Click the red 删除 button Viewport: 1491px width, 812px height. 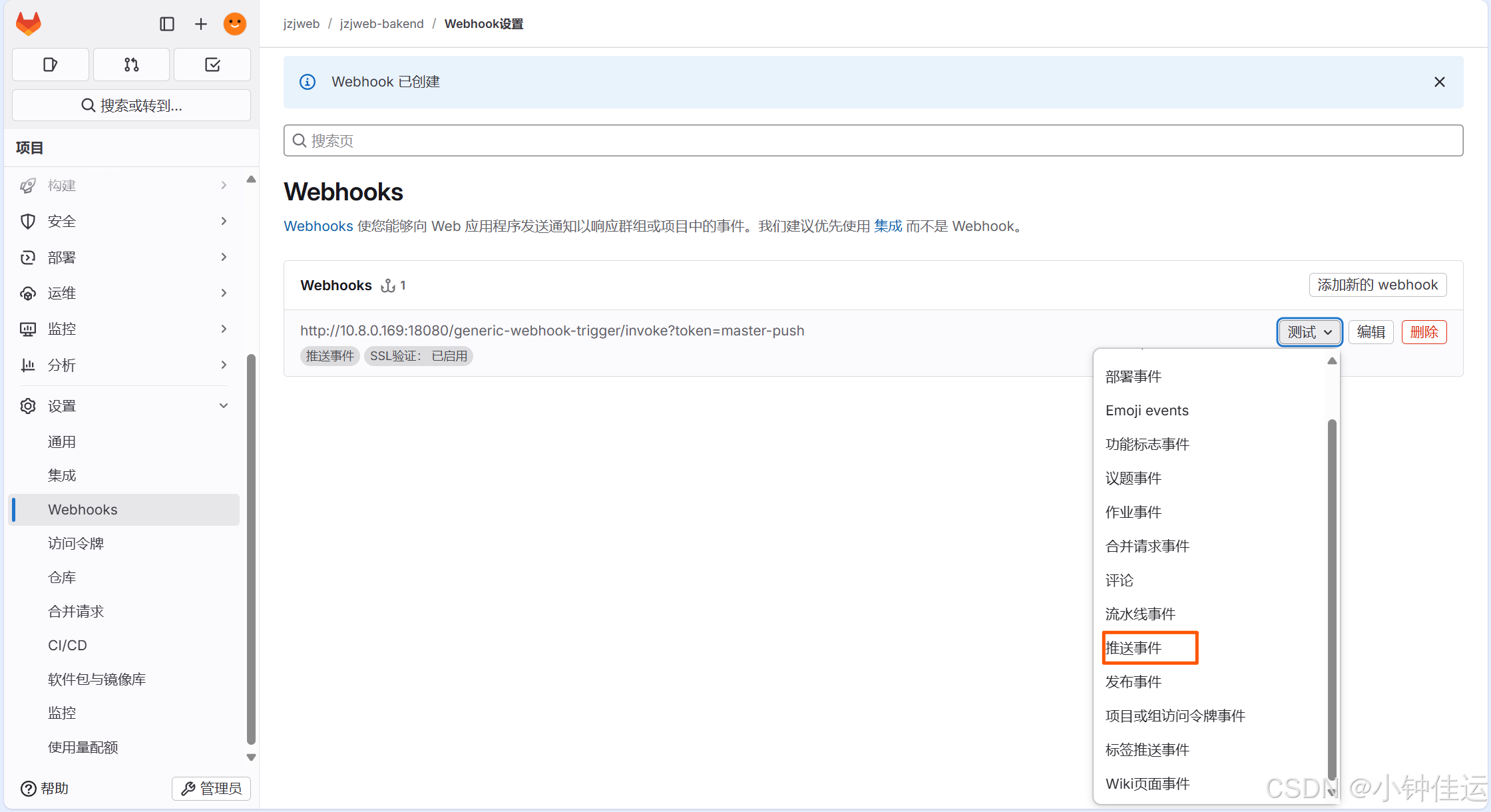(1424, 332)
